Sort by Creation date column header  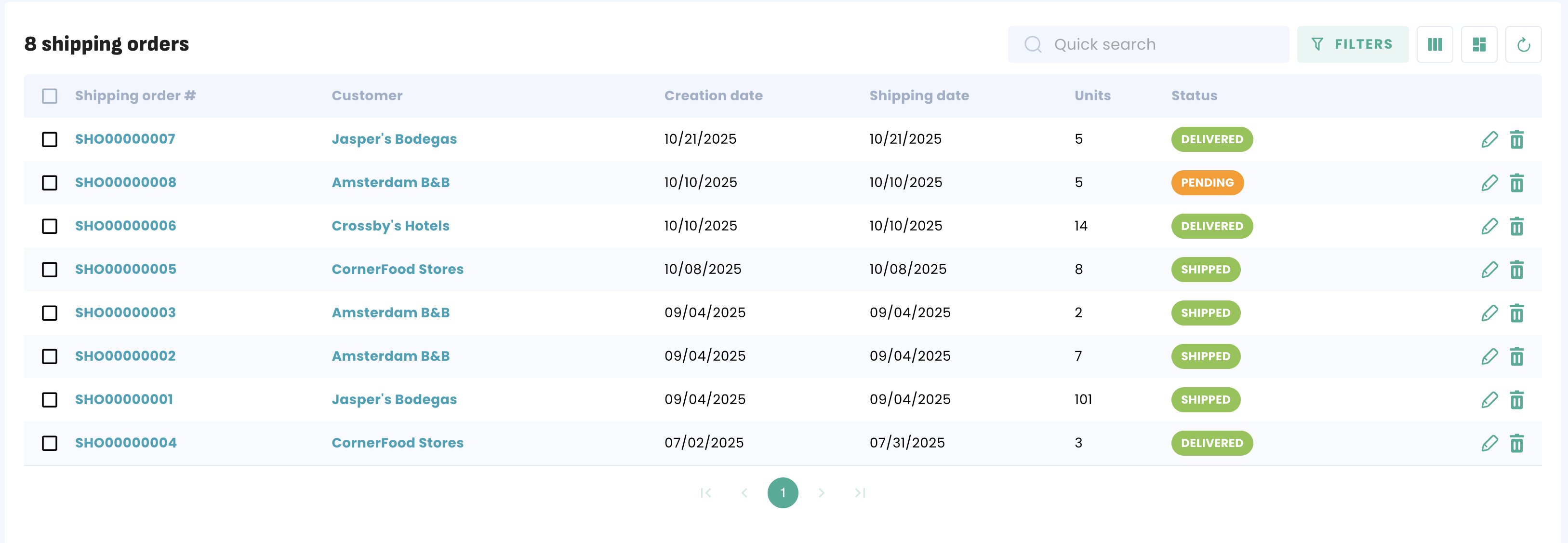pos(713,95)
